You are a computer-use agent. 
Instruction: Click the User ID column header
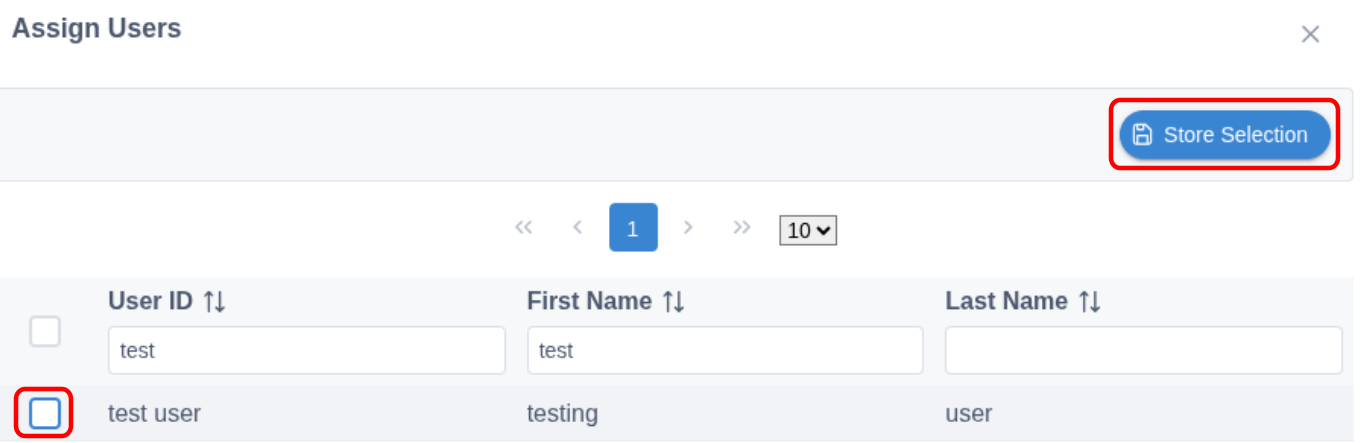[x=150, y=301]
